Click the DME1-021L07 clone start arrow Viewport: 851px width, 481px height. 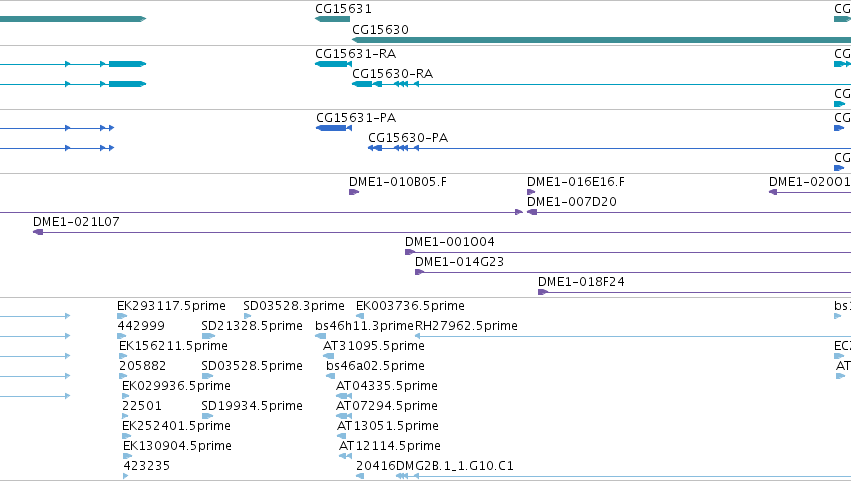pos(38,232)
